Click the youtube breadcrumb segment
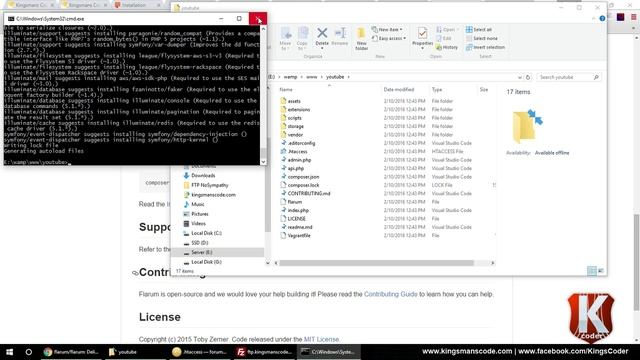640x360 pixels. click(335, 77)
